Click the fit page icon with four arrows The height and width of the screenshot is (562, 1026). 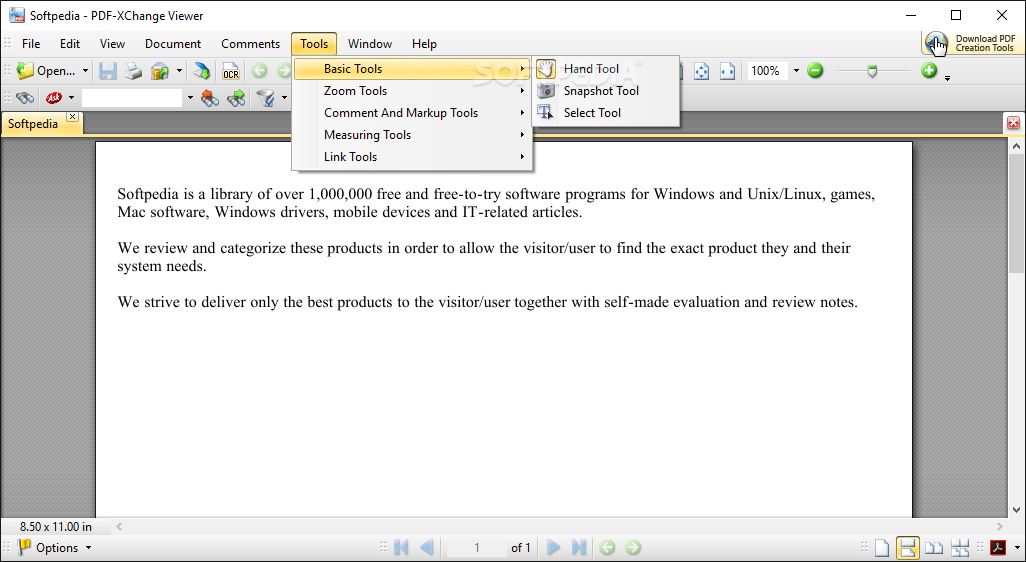pos(701,71)
